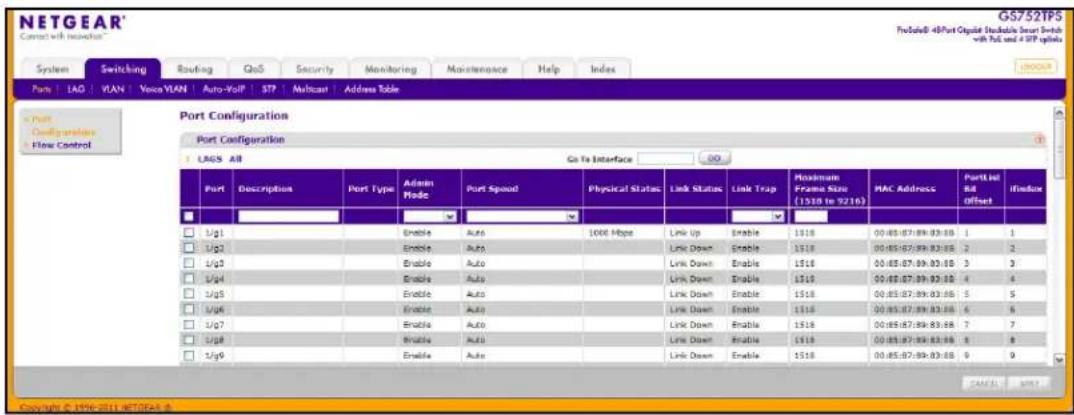Click the 'Link Up' status cell
Screen dimensions: 1074x415
coord(685,234)
